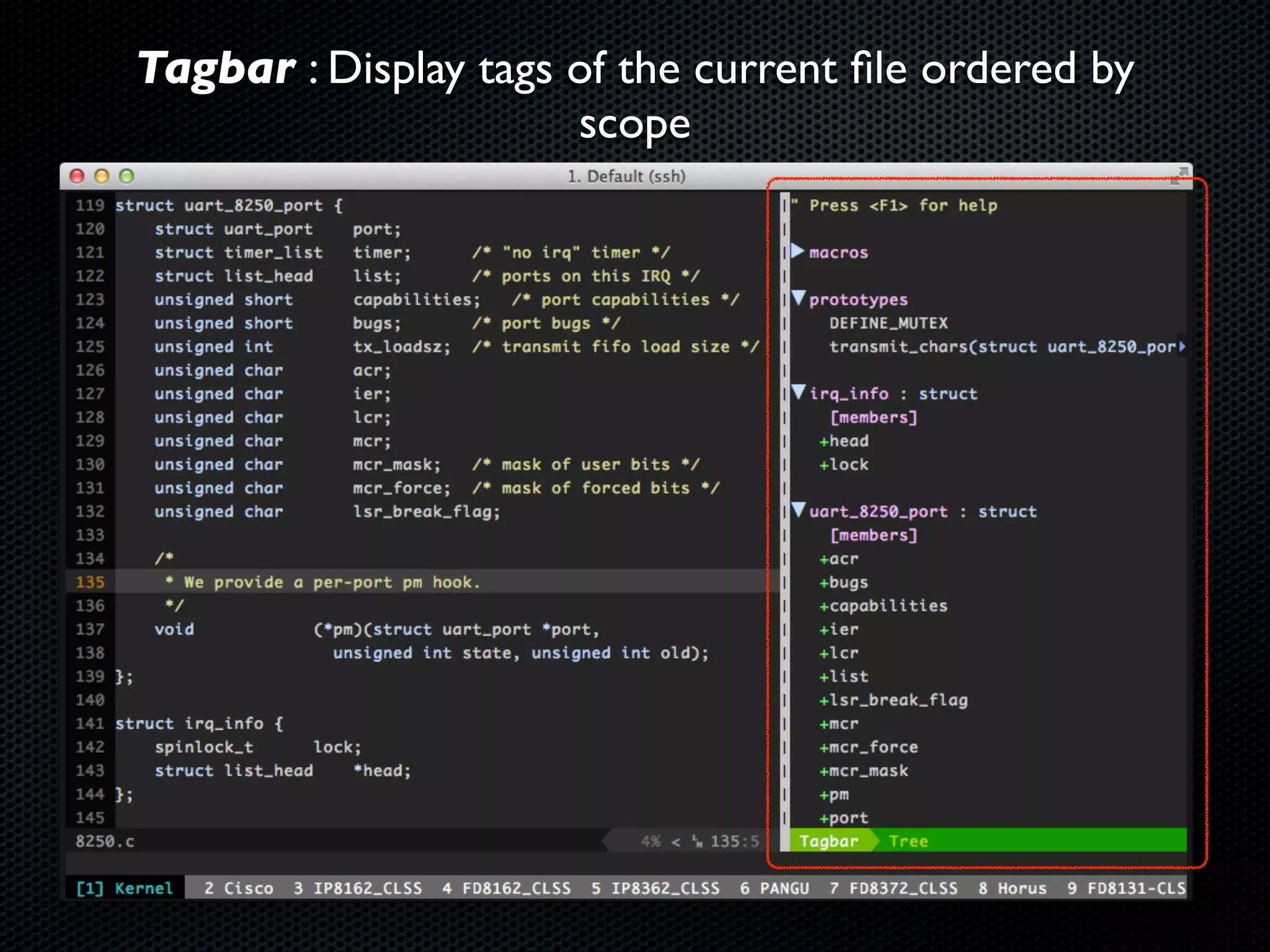Click the Tree label in status line
The image size is (1270, 952).
(x=908, y=841)
